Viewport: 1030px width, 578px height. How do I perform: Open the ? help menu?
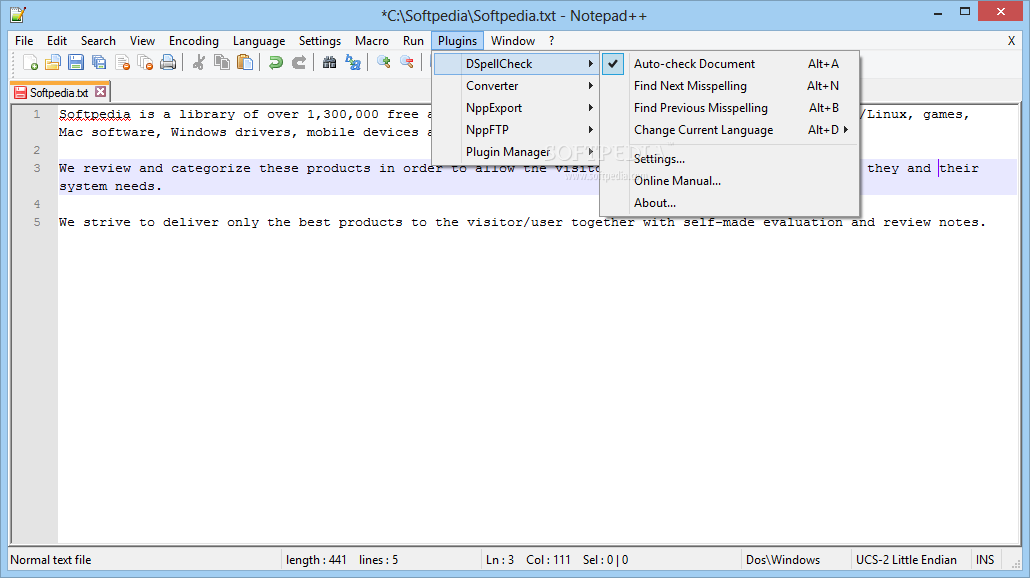552,41
